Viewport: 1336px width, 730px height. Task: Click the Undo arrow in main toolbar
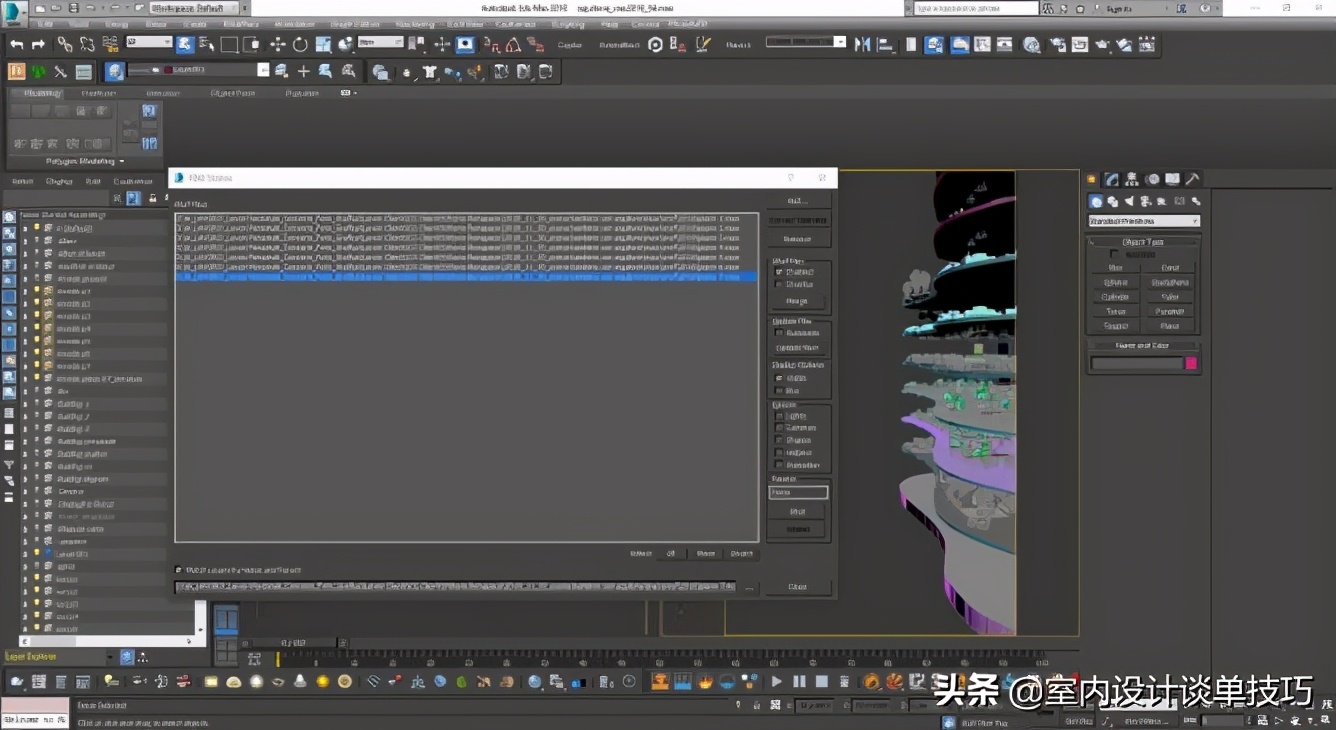[x=17, y=44]
